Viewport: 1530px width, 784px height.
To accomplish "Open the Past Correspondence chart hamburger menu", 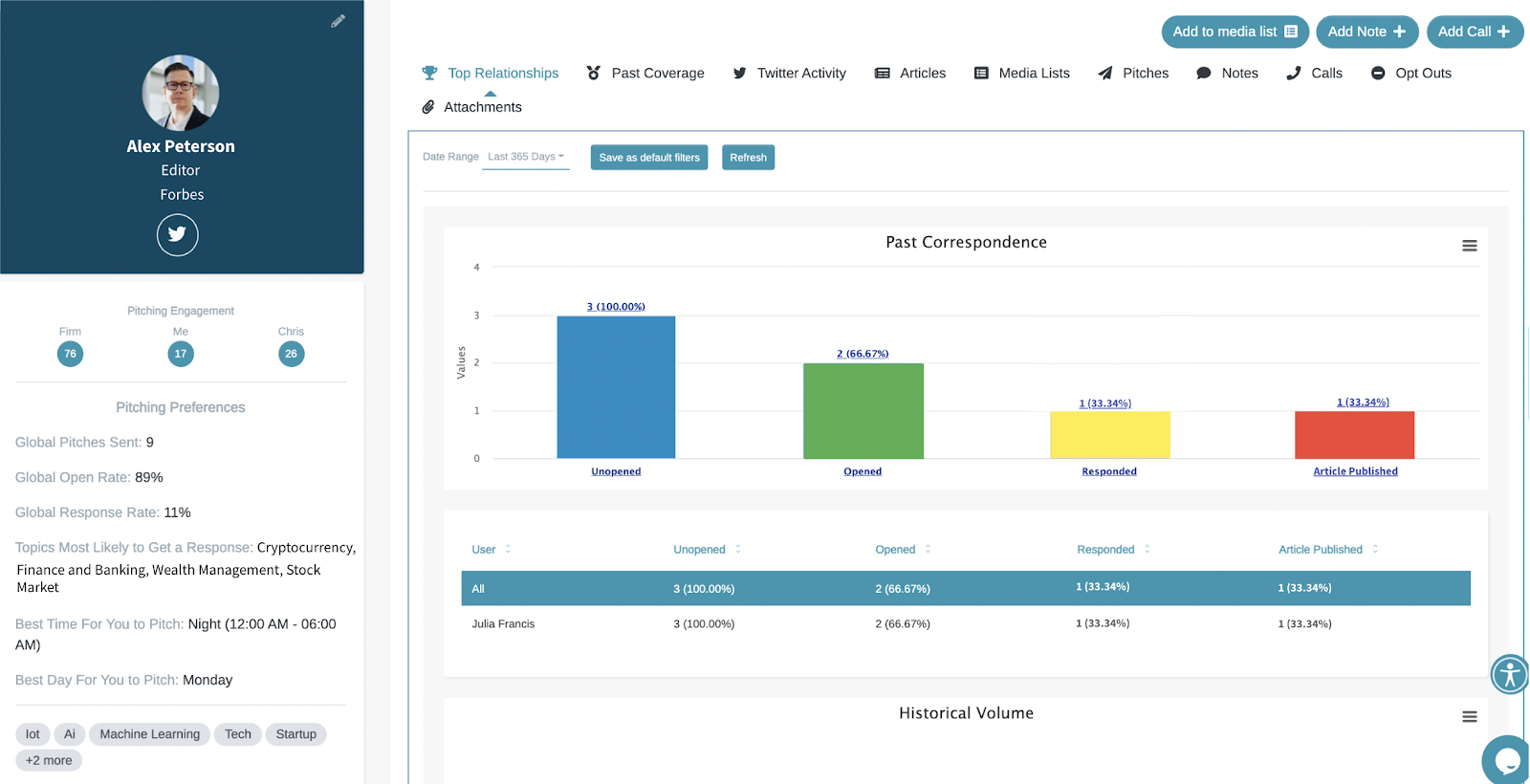I will [x=1469, y=246].
